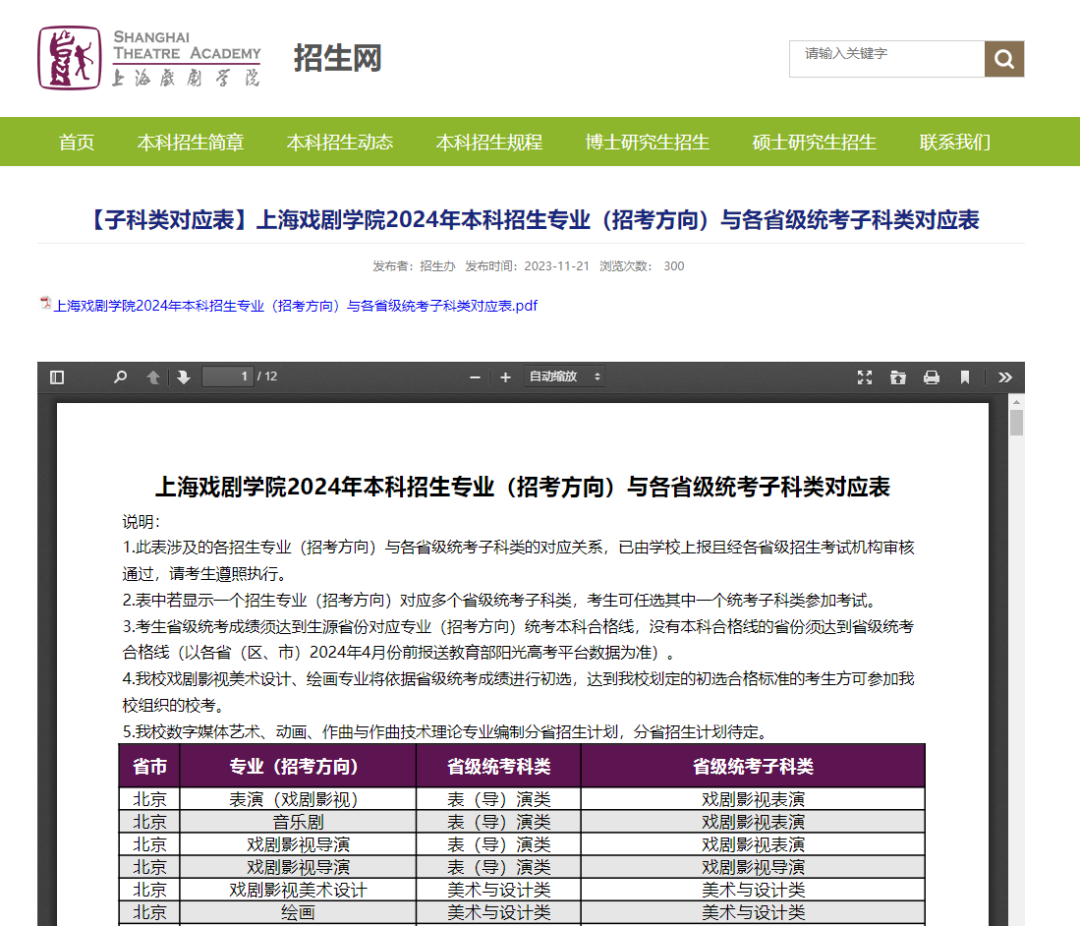Click the keyword search input box
Viewport: 1080px width, 926px height.
(x=886, y=58)
